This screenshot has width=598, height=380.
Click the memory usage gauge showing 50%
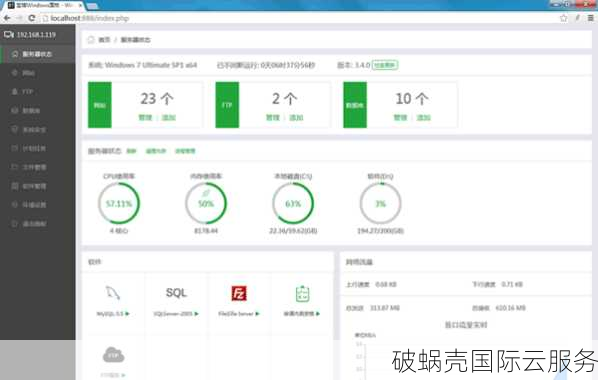(x=206, y=203)
